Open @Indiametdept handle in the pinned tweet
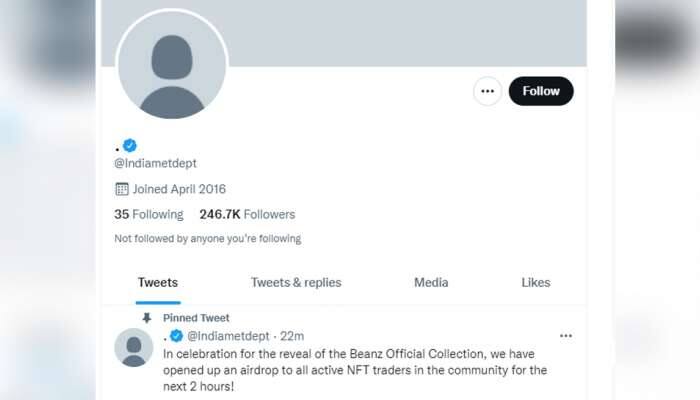The image size is (700, 400). point(228,336)
